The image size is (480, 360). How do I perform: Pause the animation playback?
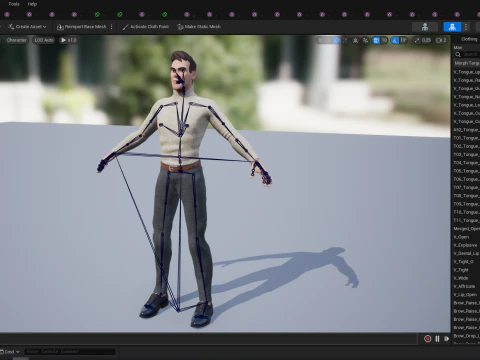[437, 339]
